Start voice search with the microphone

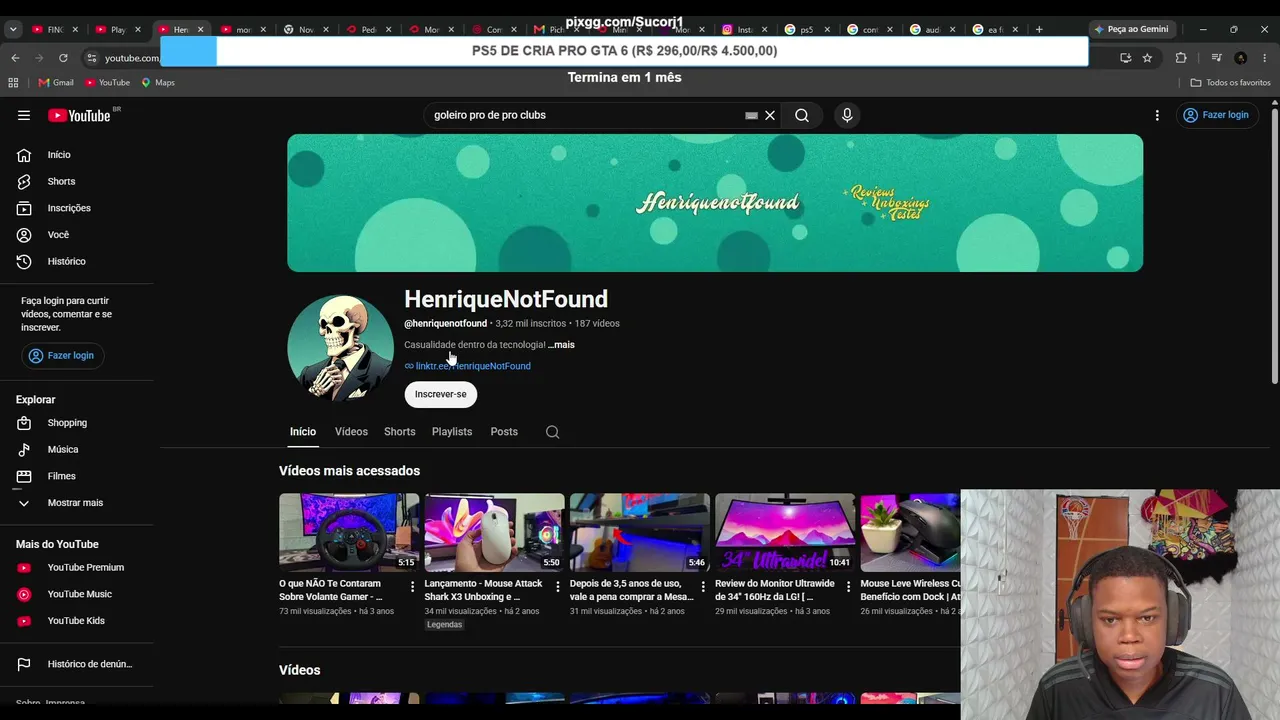tap(847, 115)
